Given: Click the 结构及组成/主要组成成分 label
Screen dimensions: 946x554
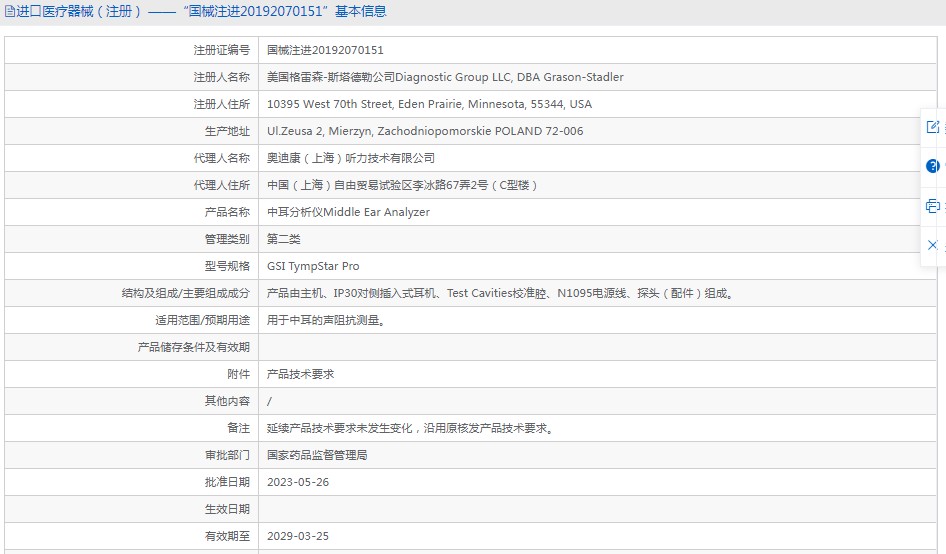Looking at the screenshot, I should tap(186, 293).
